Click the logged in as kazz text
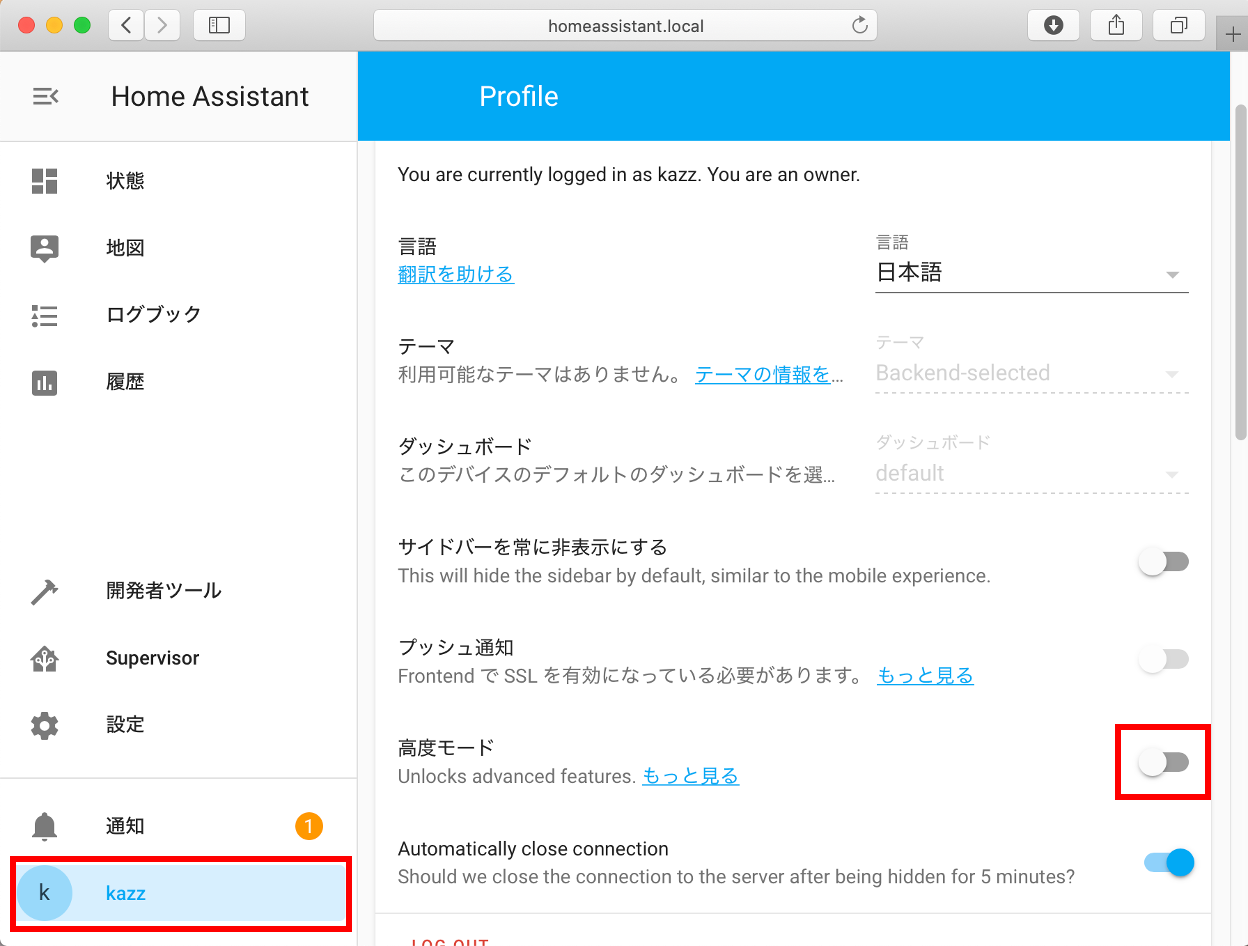The height and width of the screenshot is (946, 1248). [629, 175]
